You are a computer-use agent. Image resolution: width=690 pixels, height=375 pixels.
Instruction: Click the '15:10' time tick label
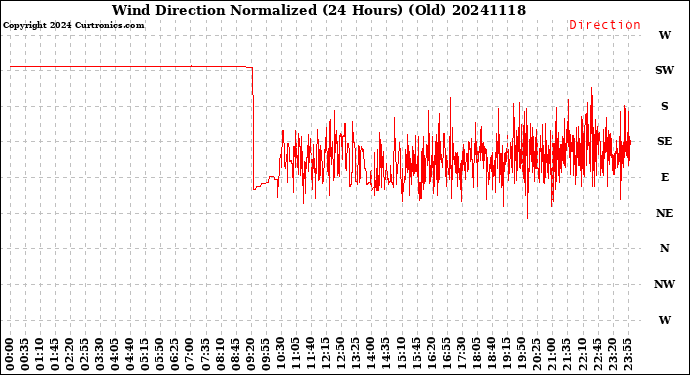coord(401,355)
